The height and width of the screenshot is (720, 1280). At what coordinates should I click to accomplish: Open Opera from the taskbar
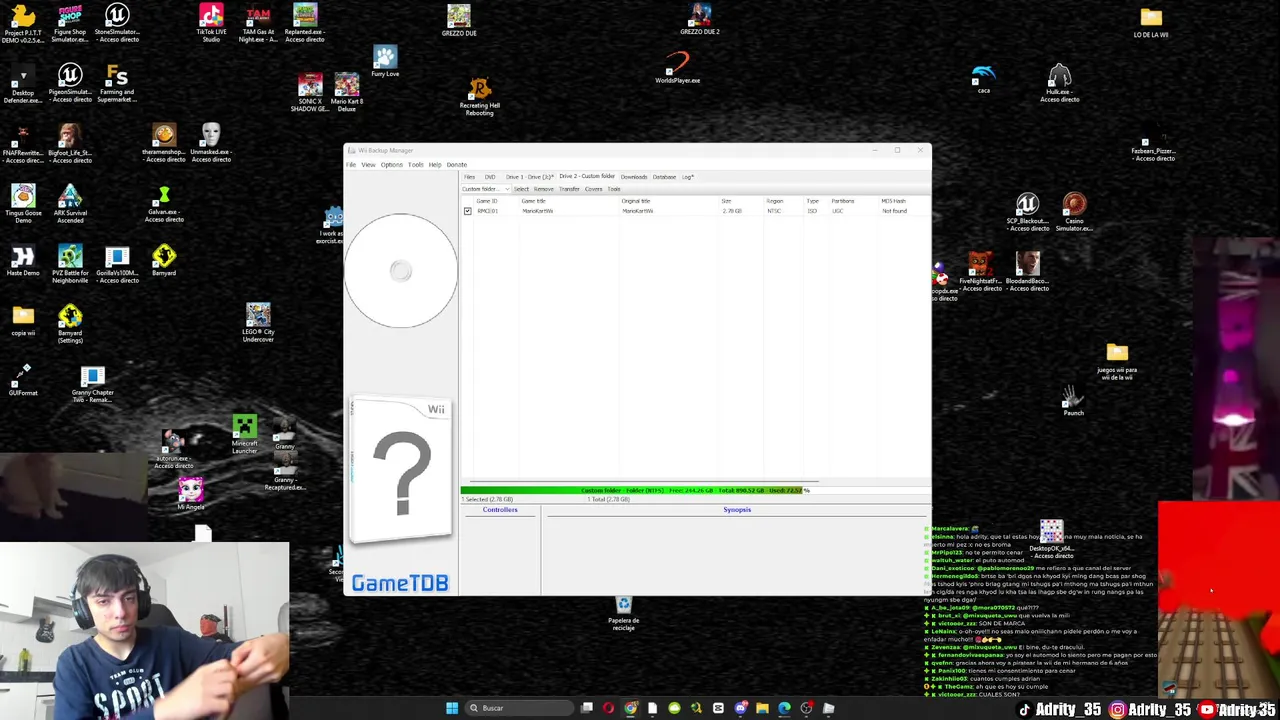608,708
